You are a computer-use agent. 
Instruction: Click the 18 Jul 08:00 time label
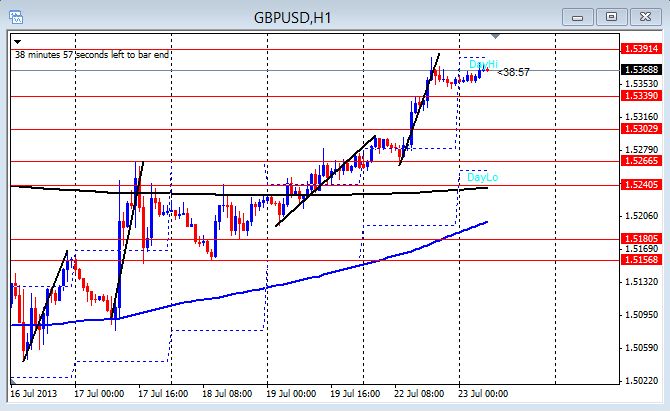coord(227,393)
